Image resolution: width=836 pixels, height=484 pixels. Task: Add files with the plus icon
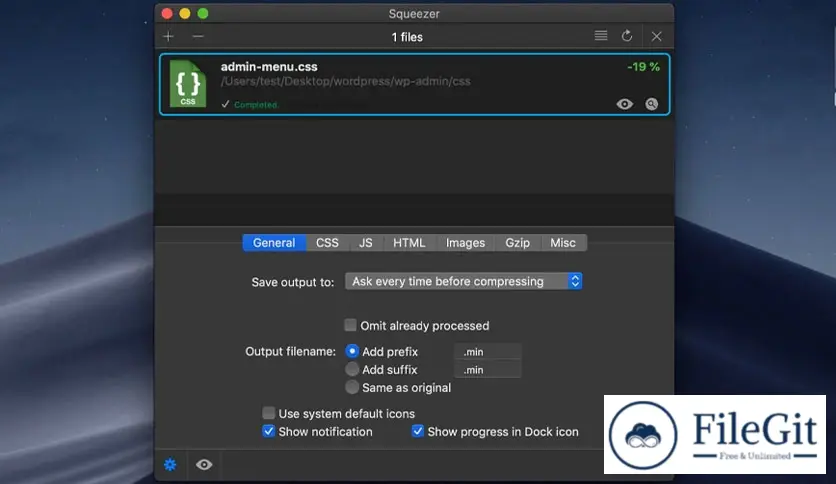[x=168, y=37]
